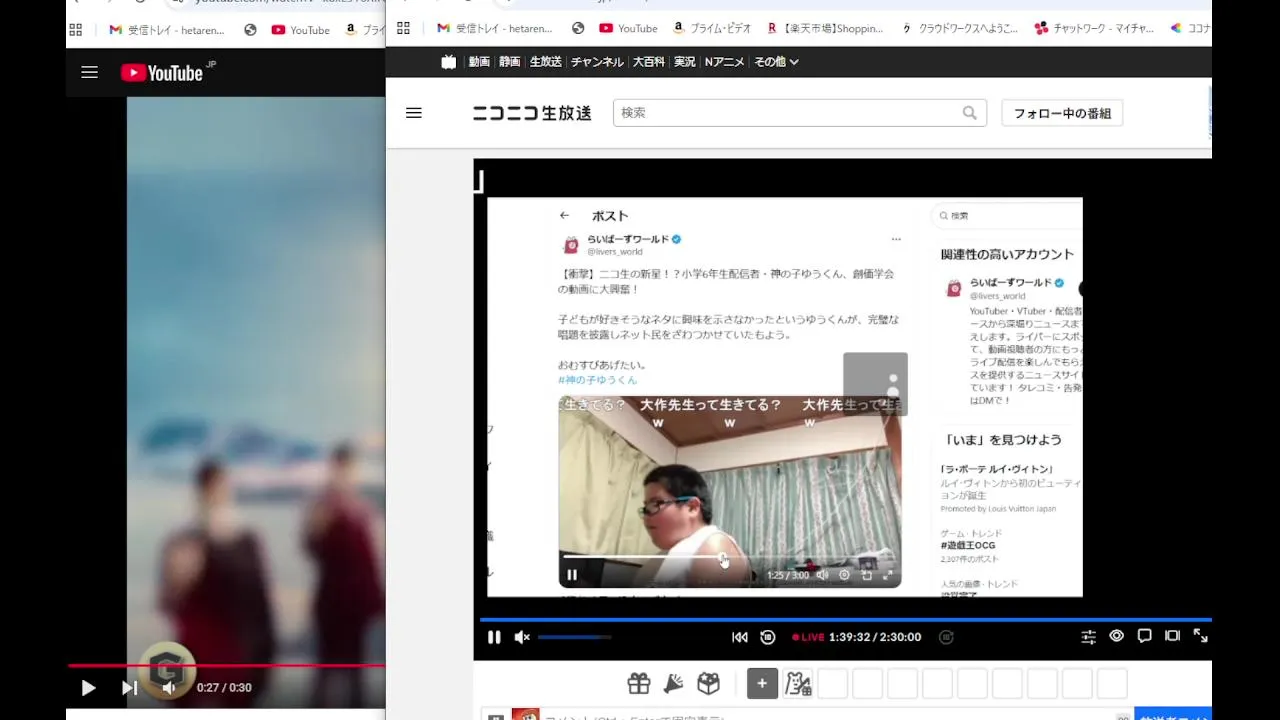Open Niconico side hamburger menu

click(x=414, y=113)
